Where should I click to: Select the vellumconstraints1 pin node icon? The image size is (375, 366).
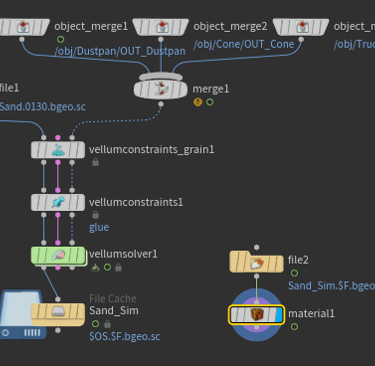coord(58,202)
